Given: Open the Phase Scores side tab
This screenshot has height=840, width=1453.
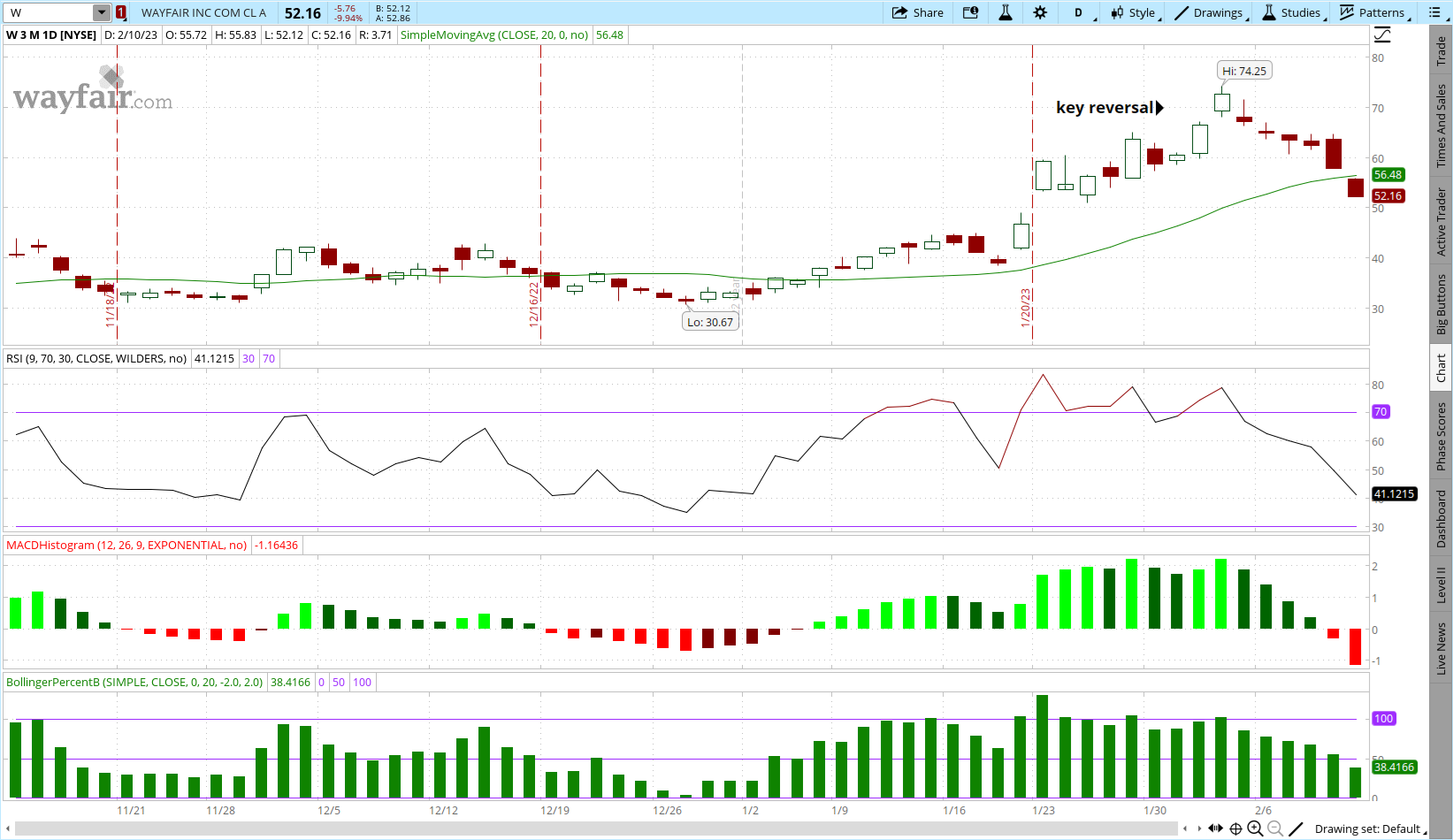Looking at the screenshot, I should (1442, 436).
